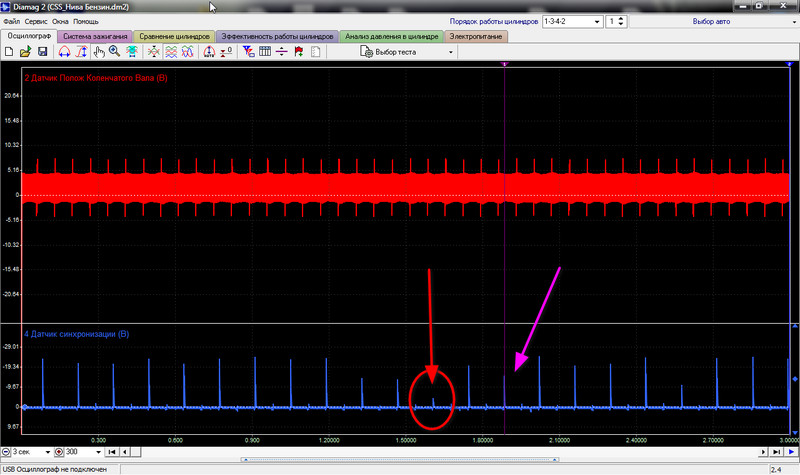Screen dimensions: 800x475
Task: Click channel label 'Датчик Полож Коленчатого Вала'
Action: pos(96,78)
